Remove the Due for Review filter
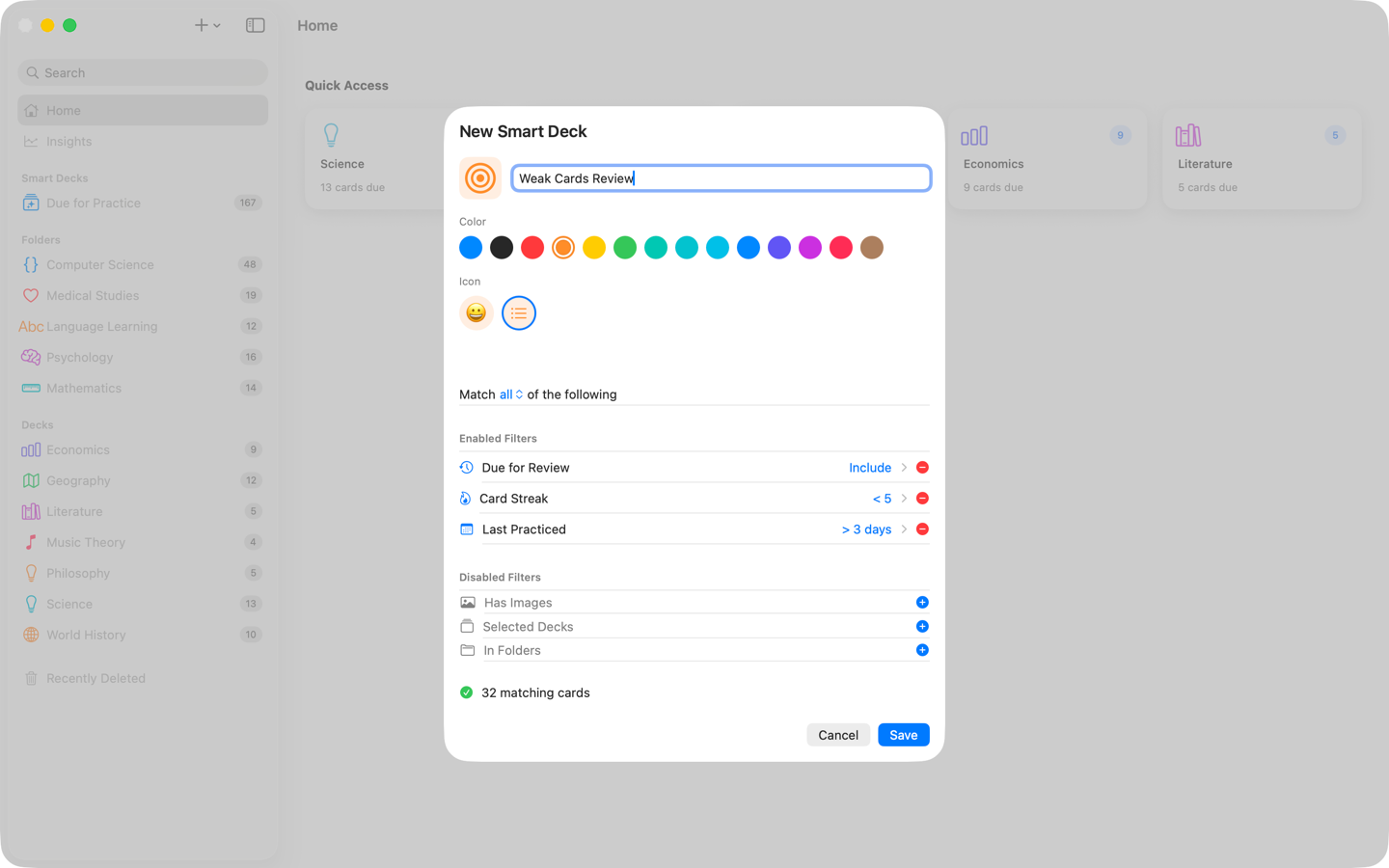 pyautogui.click(x=922, y=468)
